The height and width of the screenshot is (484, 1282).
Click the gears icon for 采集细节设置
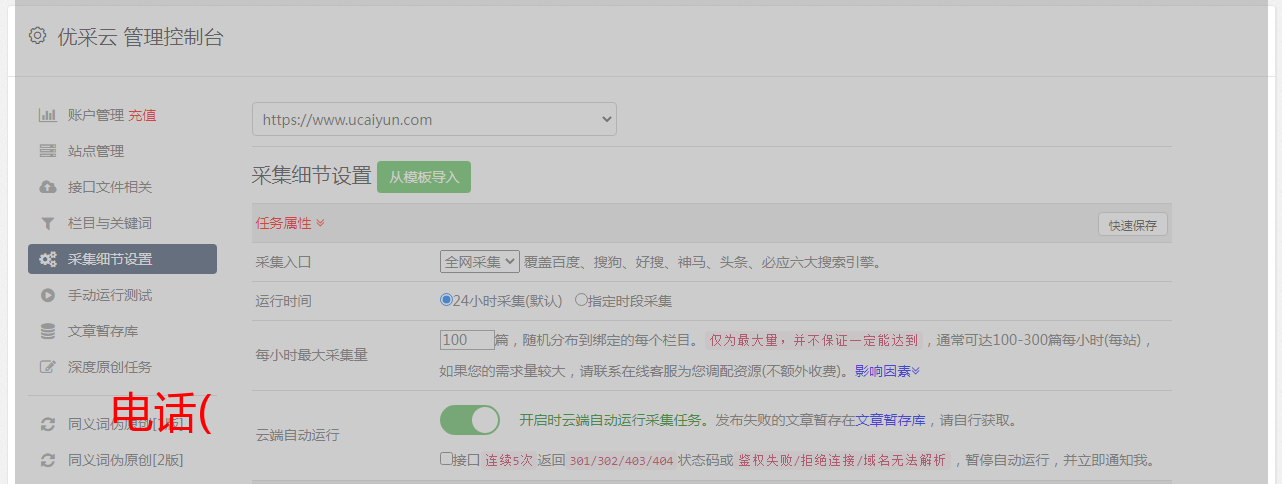[47, 259]
